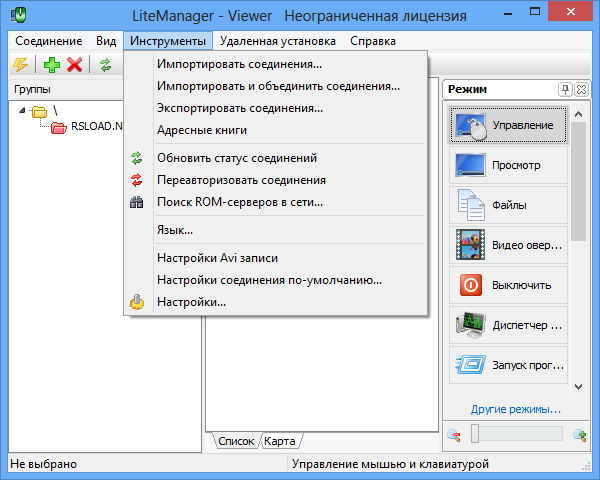This screenshot has width=600, height=480.
Task: Click the Группы column header
Action: coord(66,90)
